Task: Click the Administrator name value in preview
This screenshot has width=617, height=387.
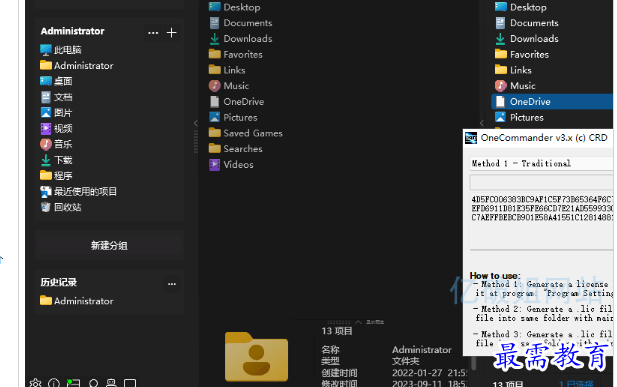Action: coord(422,350)
